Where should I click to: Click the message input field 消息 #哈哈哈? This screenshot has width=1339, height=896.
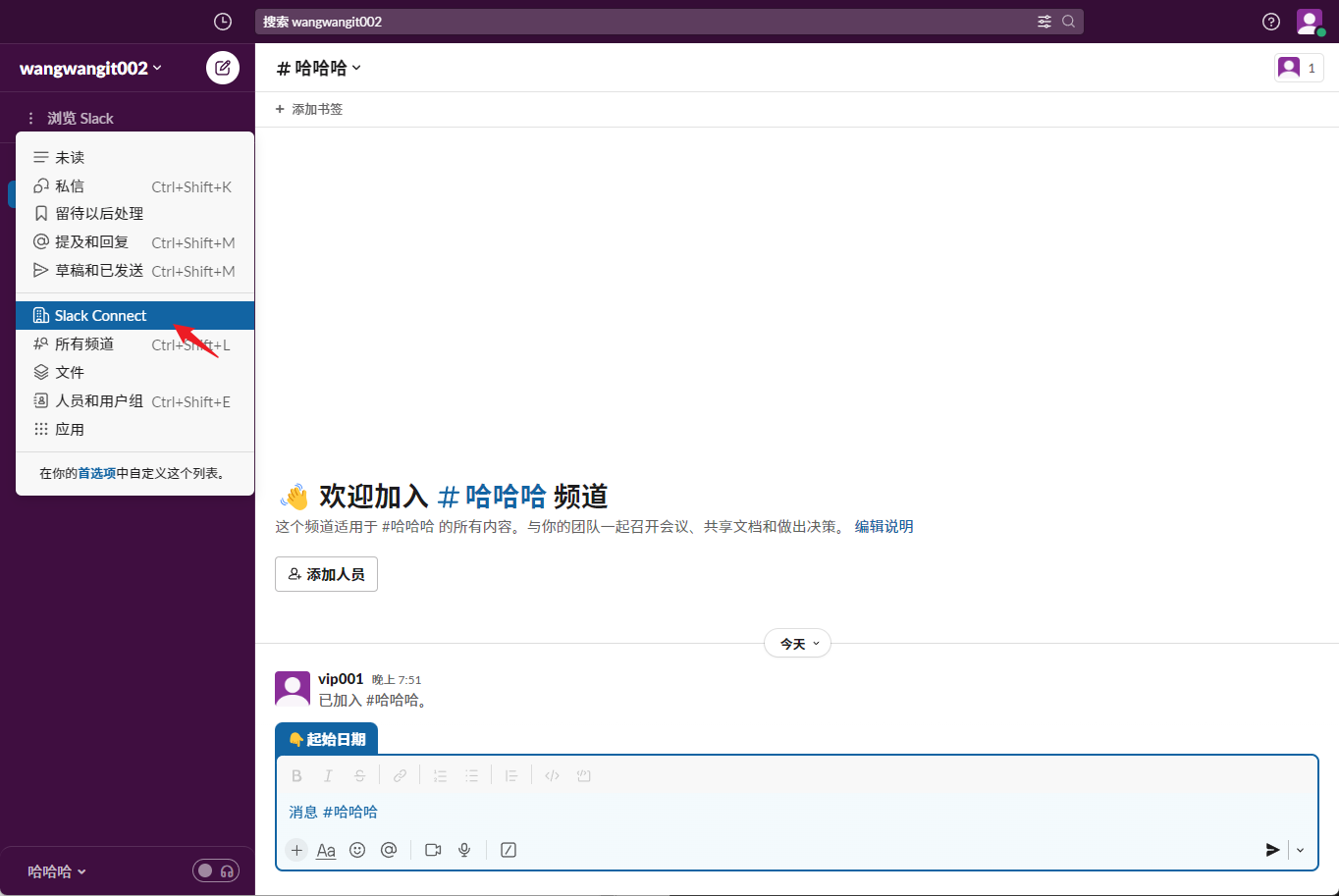click(x=796, y=812)
